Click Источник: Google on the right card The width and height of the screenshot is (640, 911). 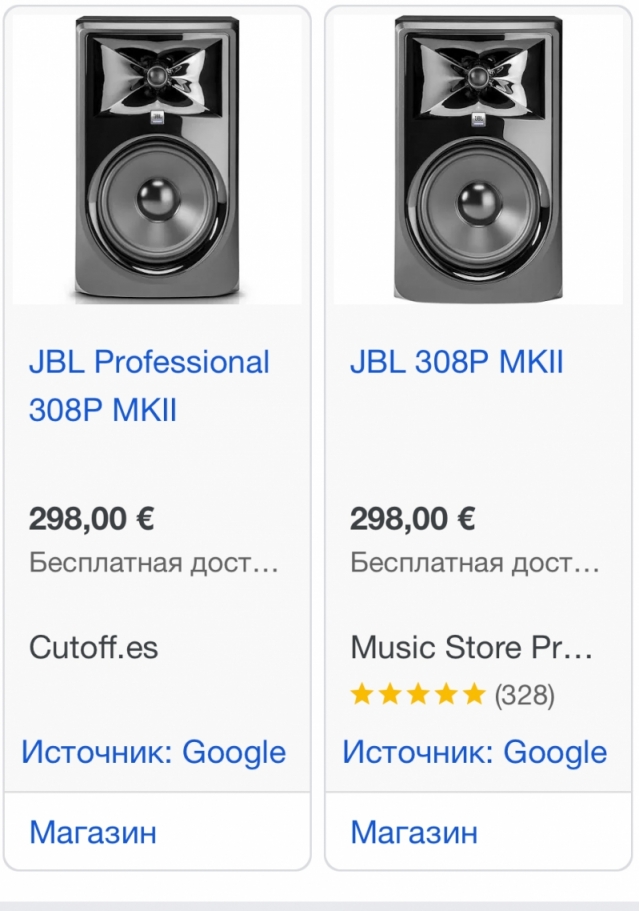point(475,752)
